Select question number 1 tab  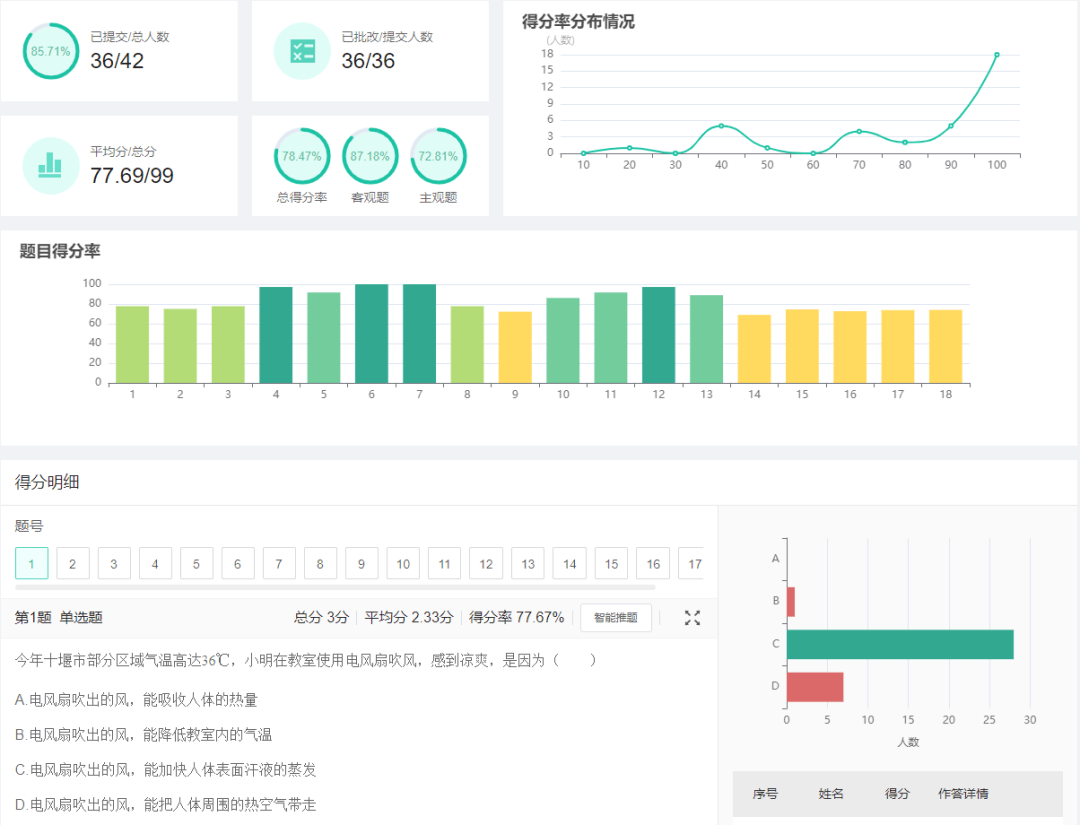coord(32,564)
